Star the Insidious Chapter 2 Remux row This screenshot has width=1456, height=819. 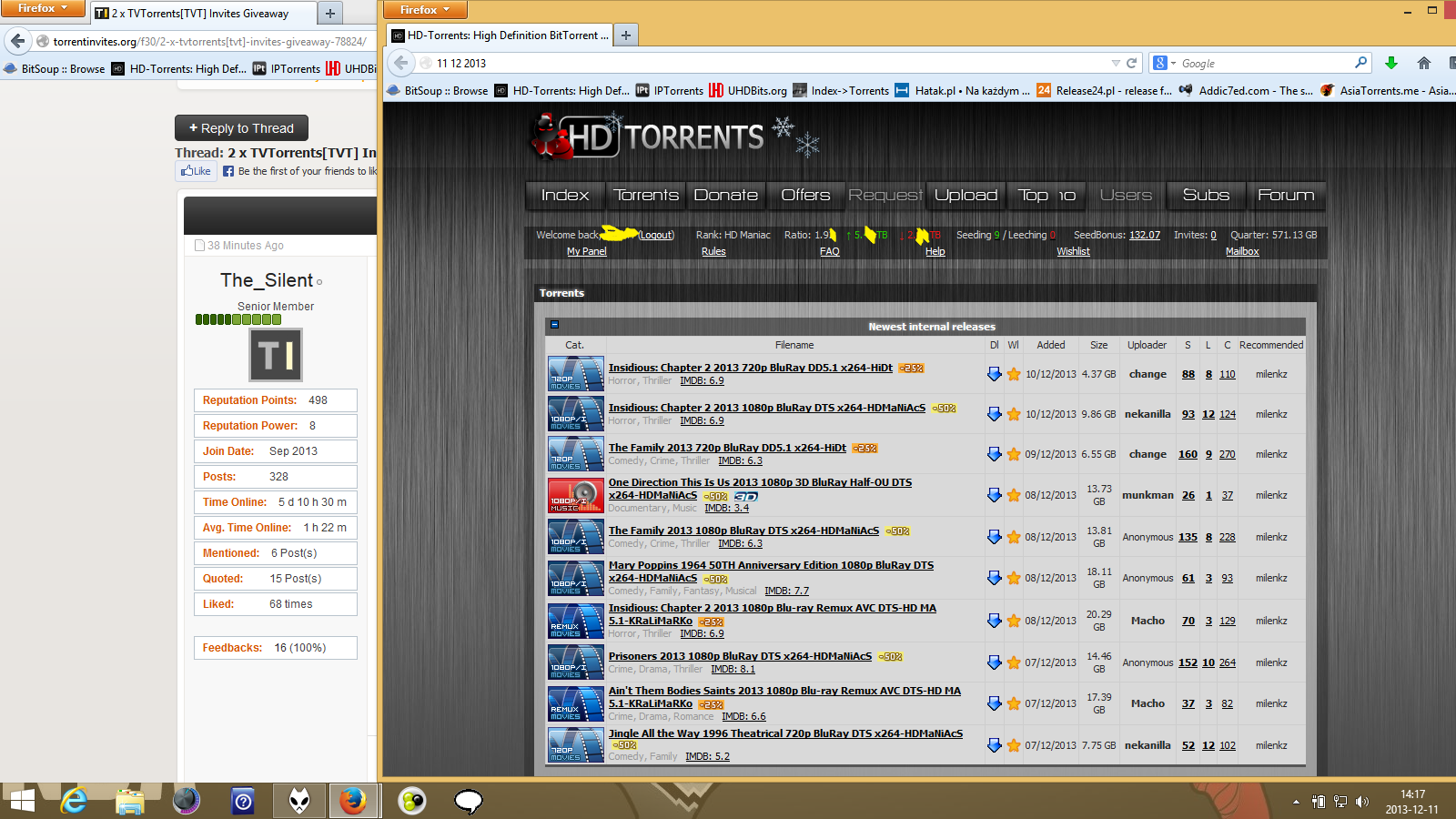(x=1014, y=621)
